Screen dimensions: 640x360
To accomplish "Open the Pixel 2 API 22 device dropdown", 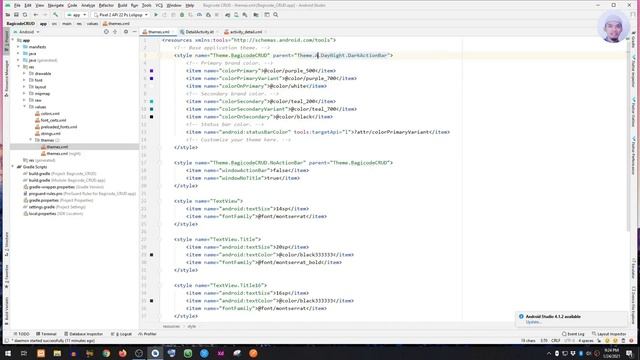I will [120, 15].
